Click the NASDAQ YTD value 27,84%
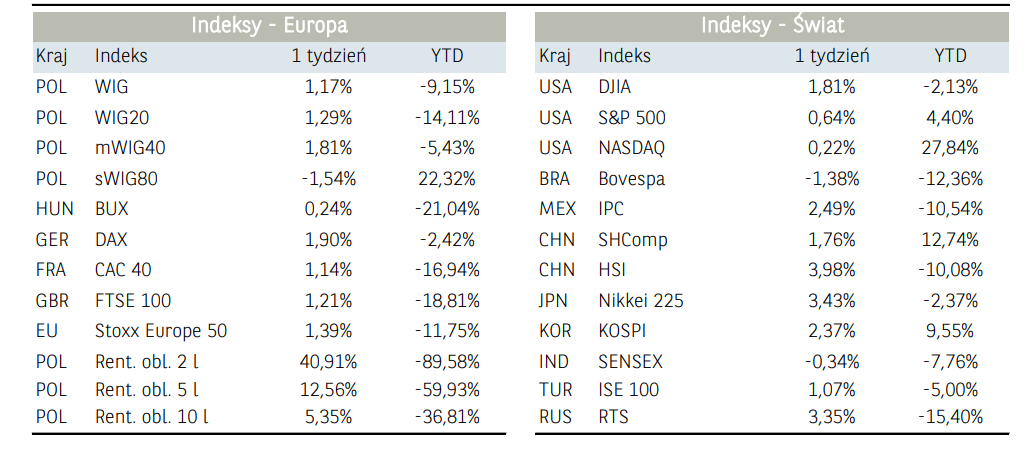Viewport: 1029px width, 467px height. click(x=950, y=148)
